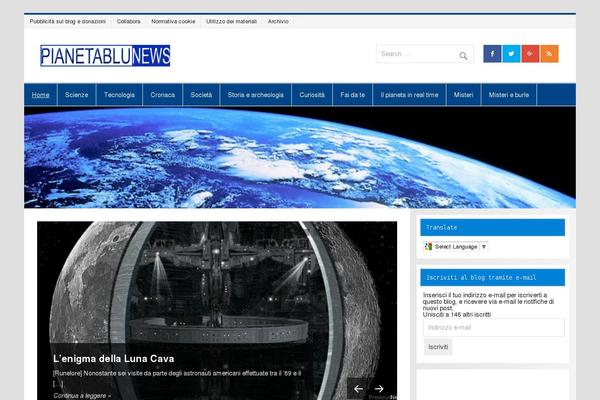Screen dimensions: 600x400
Task: Open the Misteri e burle menu item
Action: point(509,95)
